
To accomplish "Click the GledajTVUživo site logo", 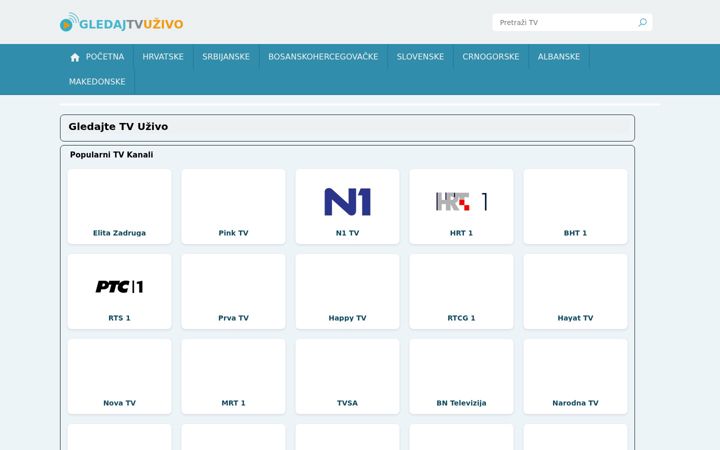I will 122,22.
